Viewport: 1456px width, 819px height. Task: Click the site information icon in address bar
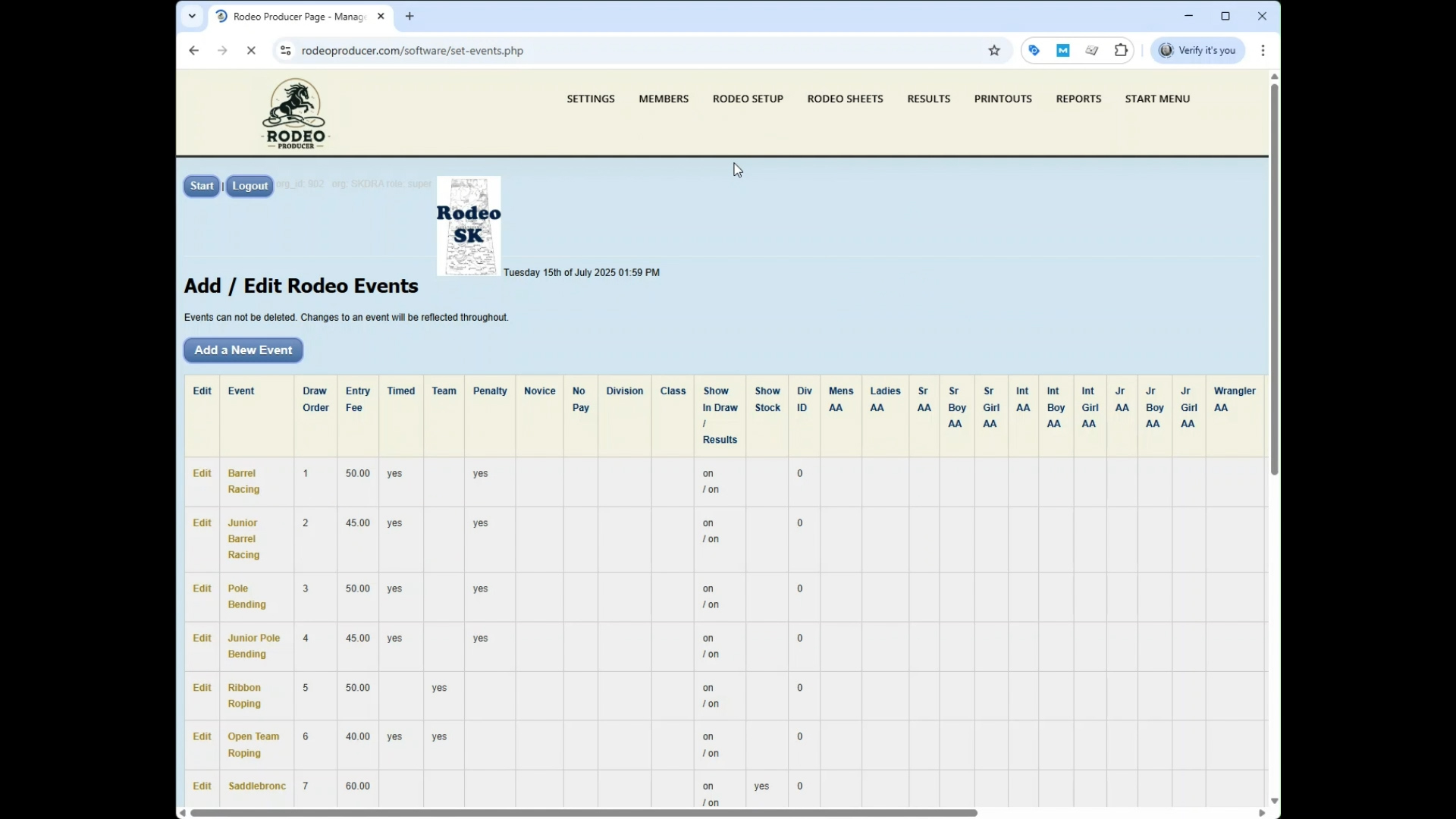(x=284, y=50)
